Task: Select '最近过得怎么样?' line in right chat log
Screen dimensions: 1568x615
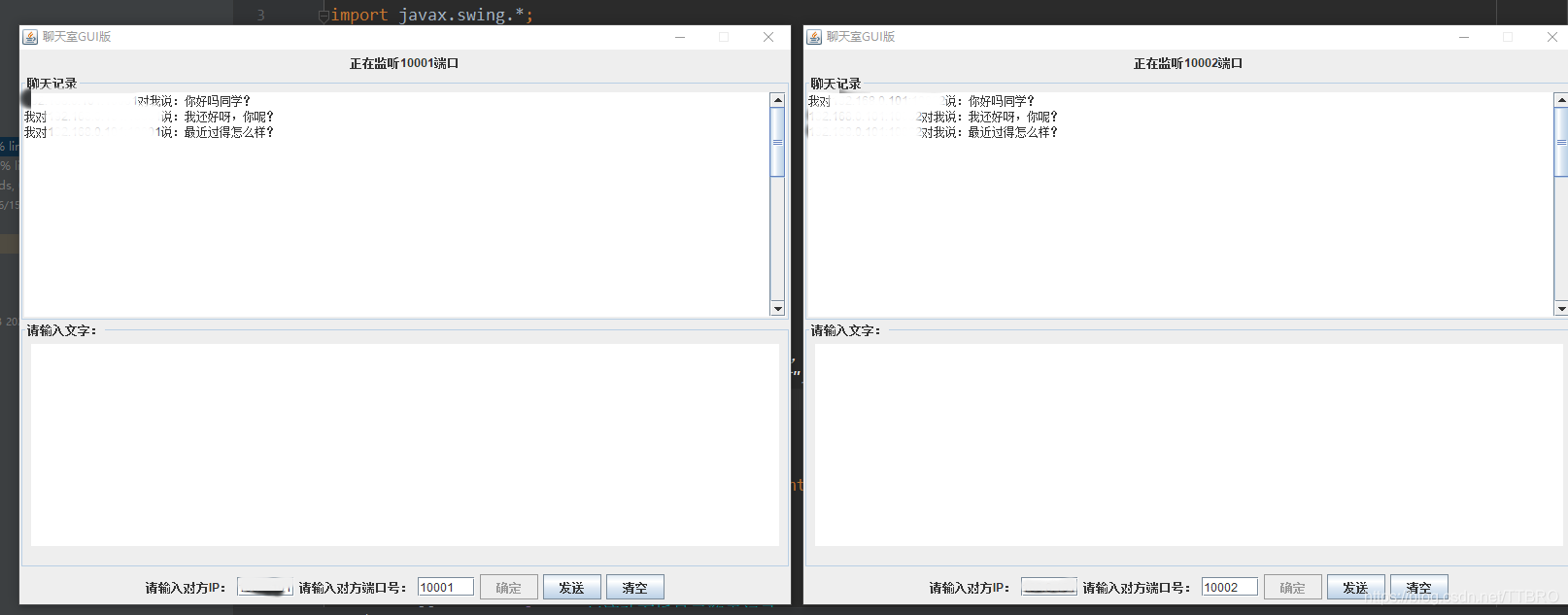Action: [933, 132]
